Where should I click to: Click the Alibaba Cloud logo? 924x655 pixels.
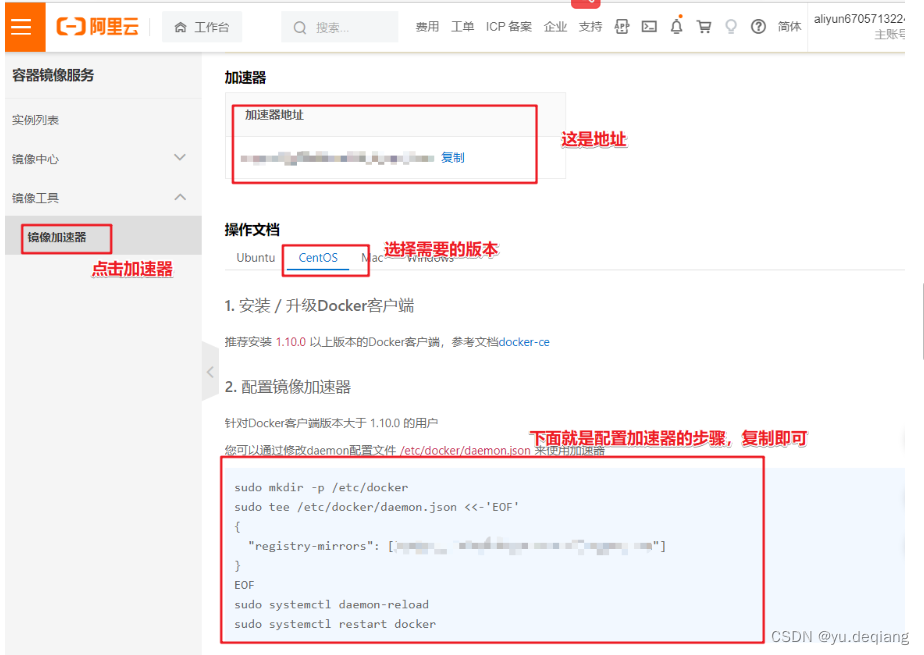click(x=97, y=27)
